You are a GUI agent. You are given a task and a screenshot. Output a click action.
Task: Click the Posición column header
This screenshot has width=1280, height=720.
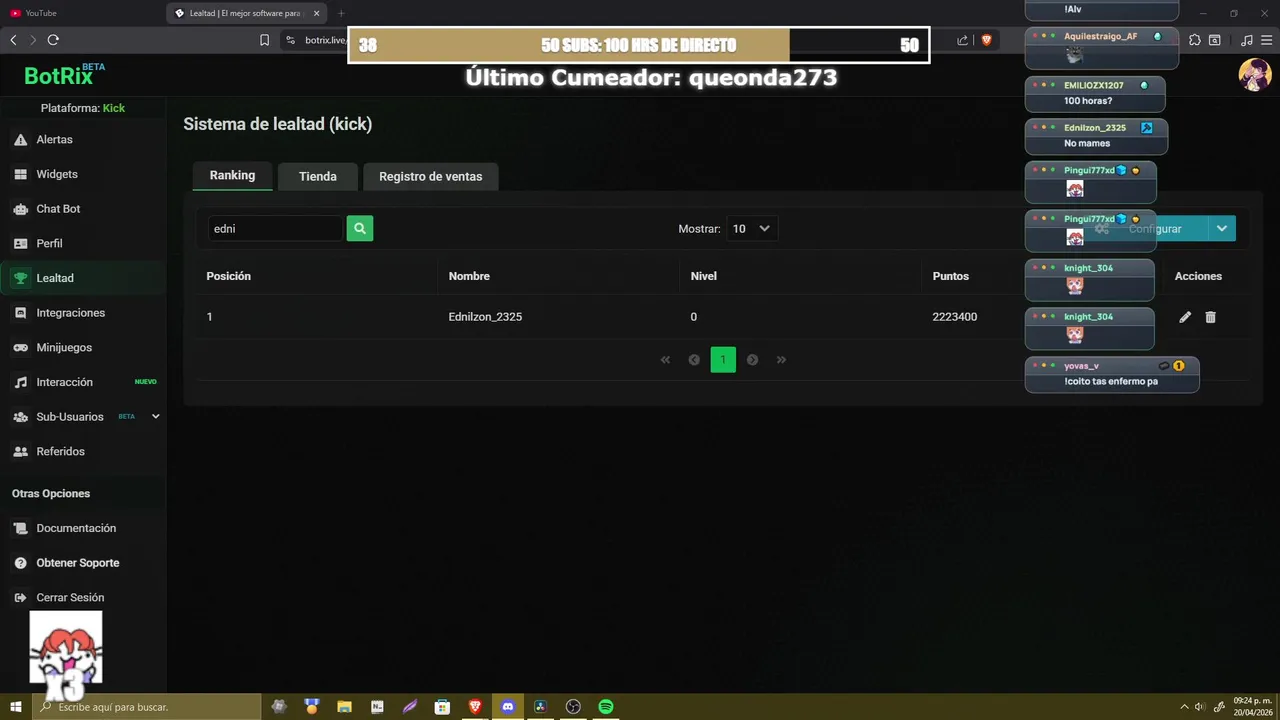pyautogui.click(x=228, y=276)
